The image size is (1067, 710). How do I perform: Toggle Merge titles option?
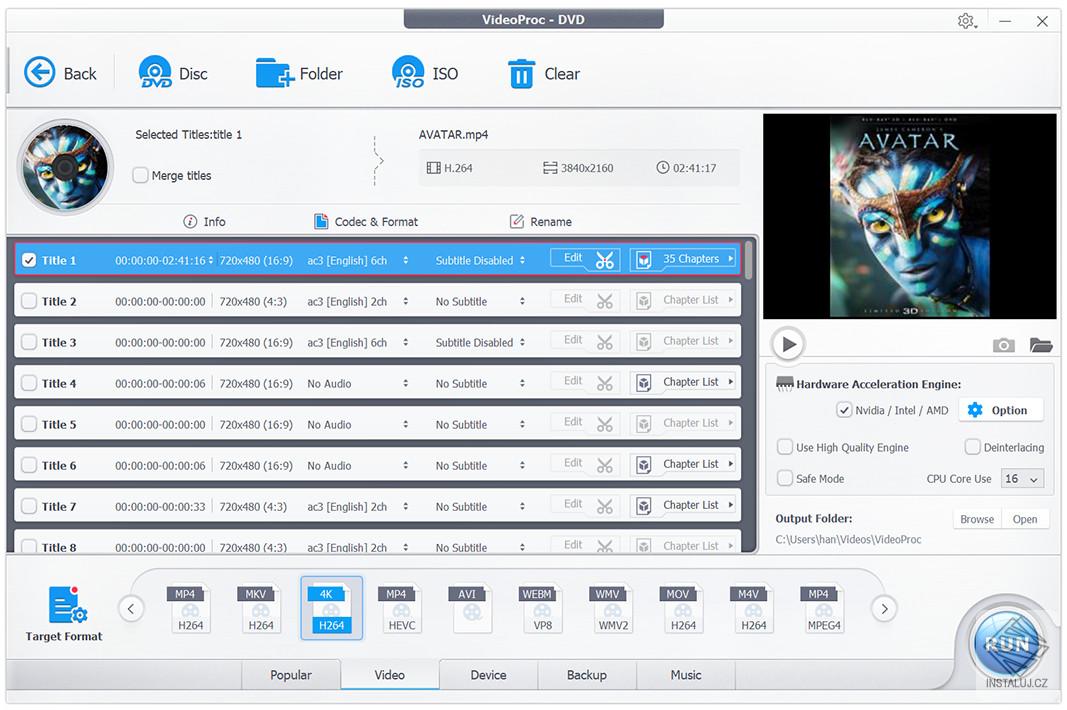click(x=140, y=175)
